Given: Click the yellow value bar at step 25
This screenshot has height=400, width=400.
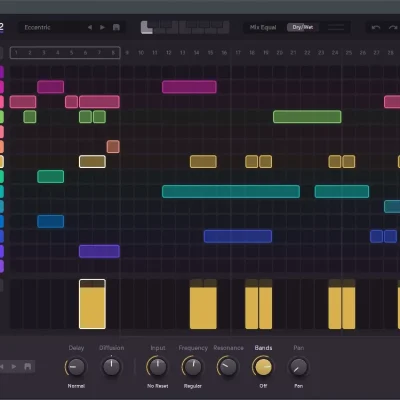Looking at the screenshot, I should tap(349, 304).
